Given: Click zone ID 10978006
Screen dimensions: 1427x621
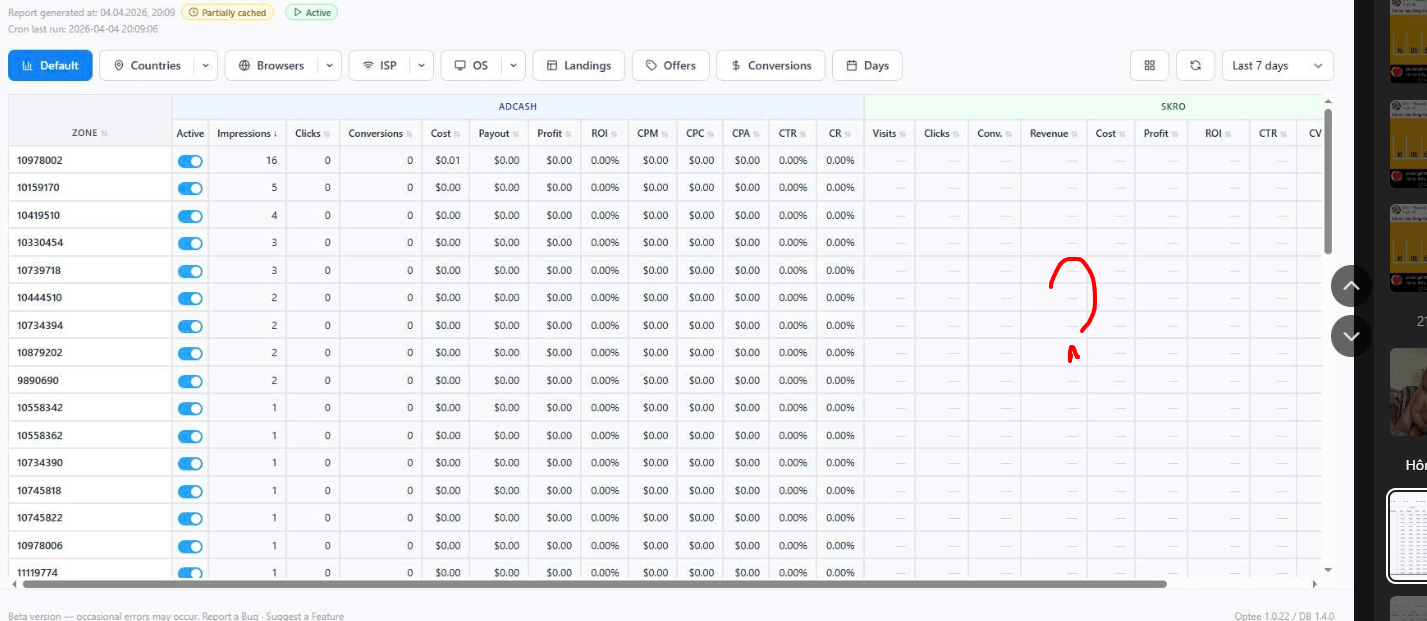Looking at the screenshot, I should tap(40, 545).
